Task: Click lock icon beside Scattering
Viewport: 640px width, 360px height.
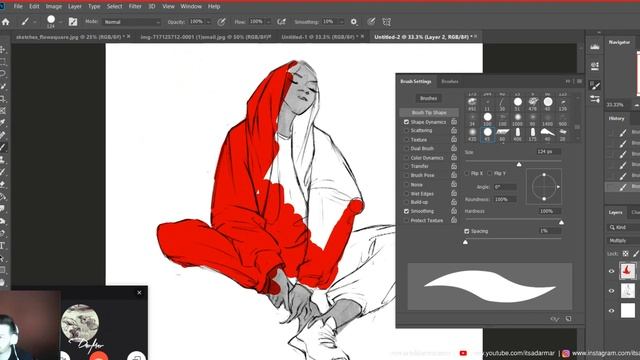Action: click(x=453, y=130)
